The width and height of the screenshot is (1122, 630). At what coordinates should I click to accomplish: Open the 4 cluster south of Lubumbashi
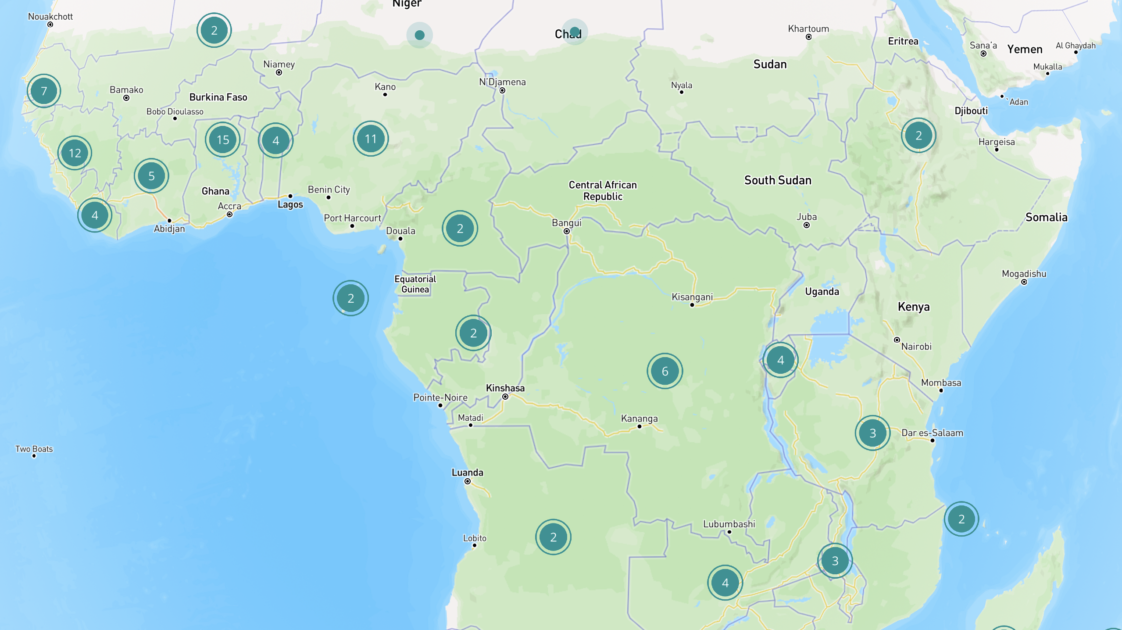pos(725,582)
